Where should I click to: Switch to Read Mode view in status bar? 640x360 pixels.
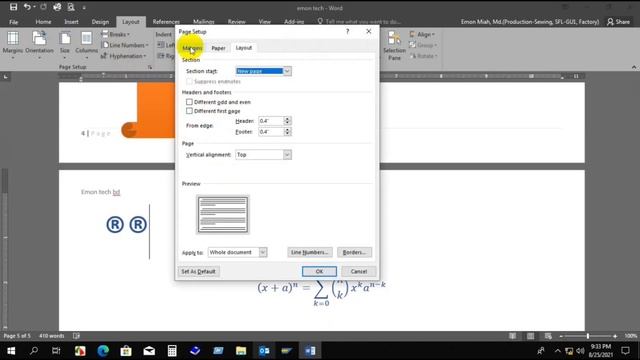(x=512, y=336)
